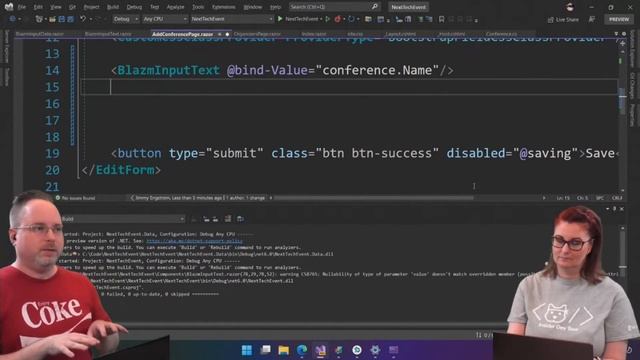This screenshot has height=360, width=640.
Task: Open the Extensions menu
Action: [223, 7]
